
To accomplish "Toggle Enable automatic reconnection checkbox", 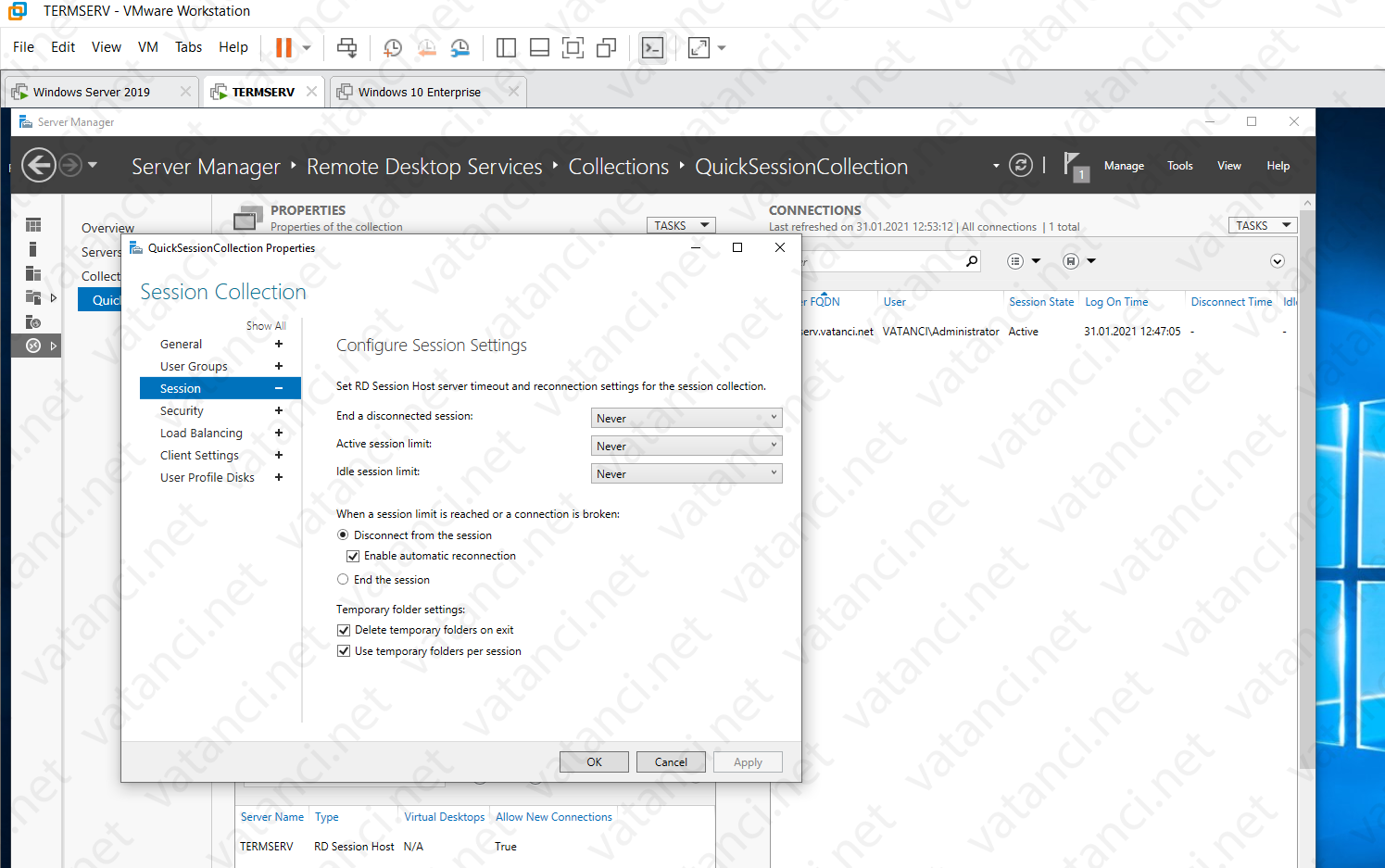I will 353,556.
